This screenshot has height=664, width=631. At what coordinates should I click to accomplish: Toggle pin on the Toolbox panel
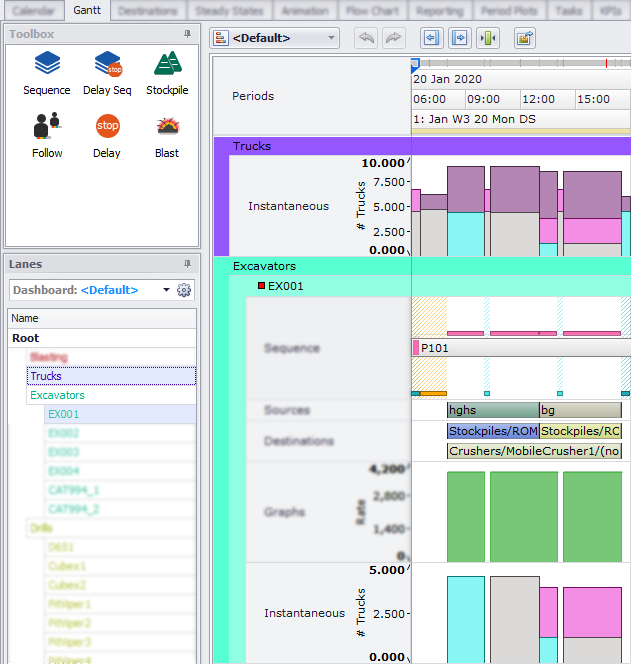(x=187, y=34)
